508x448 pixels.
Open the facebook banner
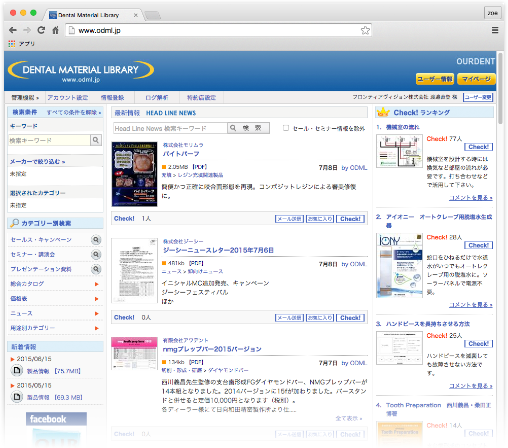point(56,419)
